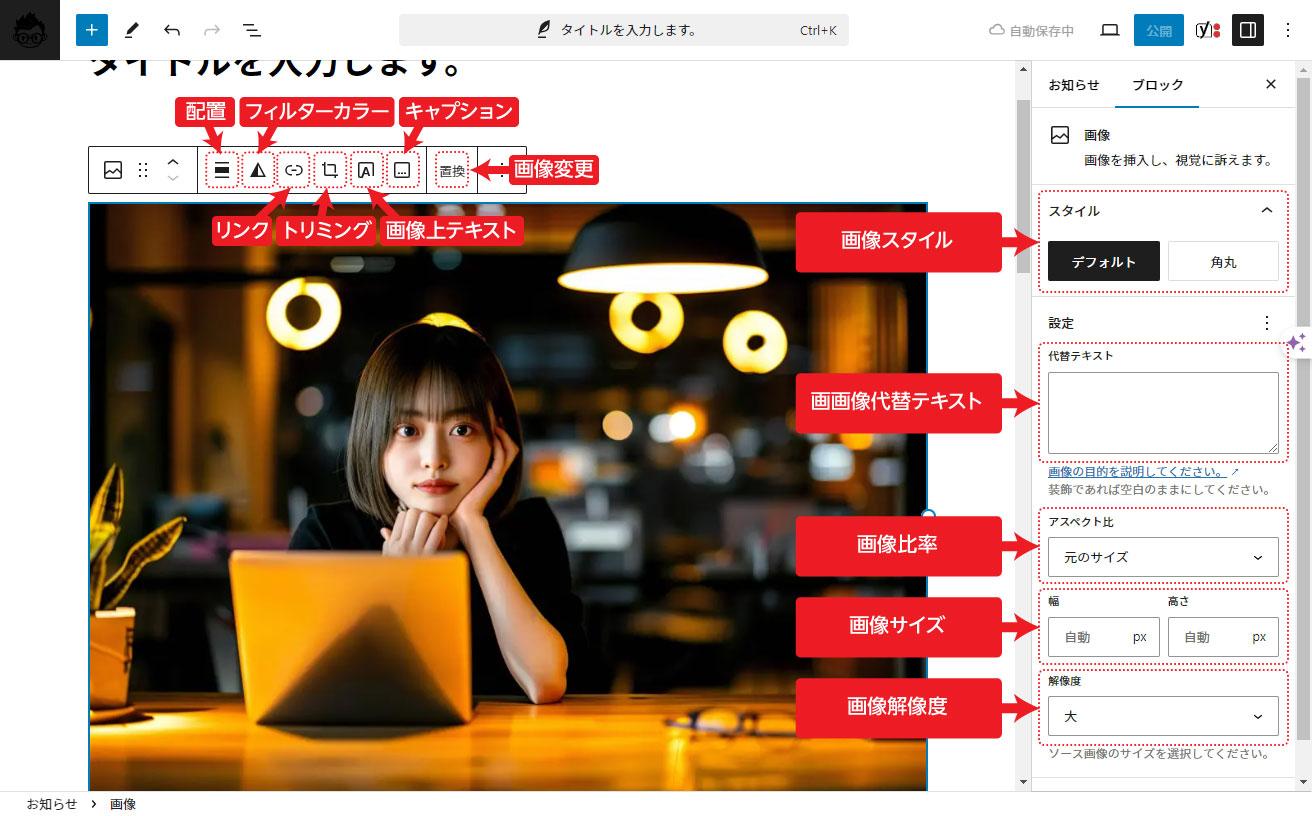
Task: Open the document overview list view
Action: point(252,30)
